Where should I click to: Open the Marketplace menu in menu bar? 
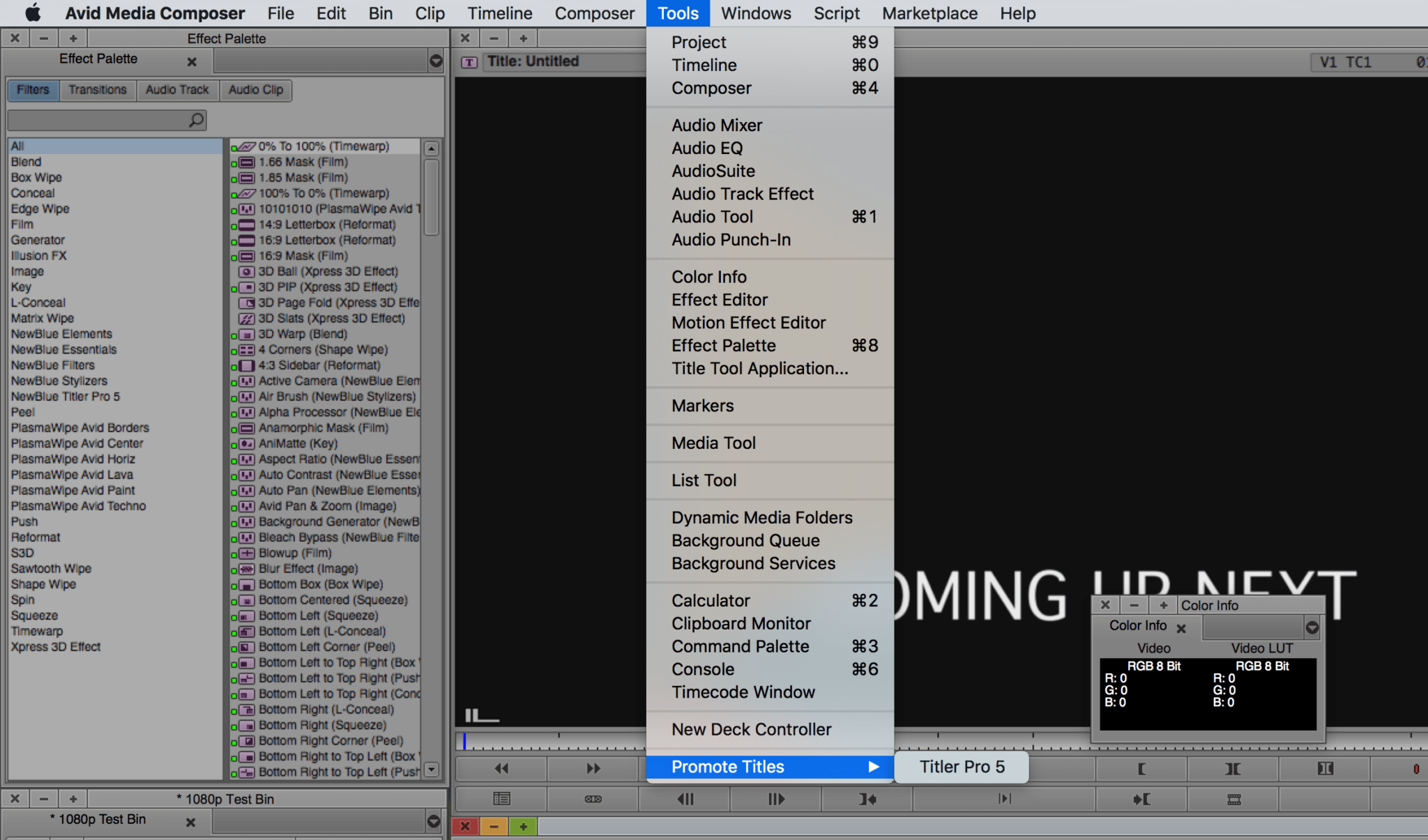[x=929, y=13]
